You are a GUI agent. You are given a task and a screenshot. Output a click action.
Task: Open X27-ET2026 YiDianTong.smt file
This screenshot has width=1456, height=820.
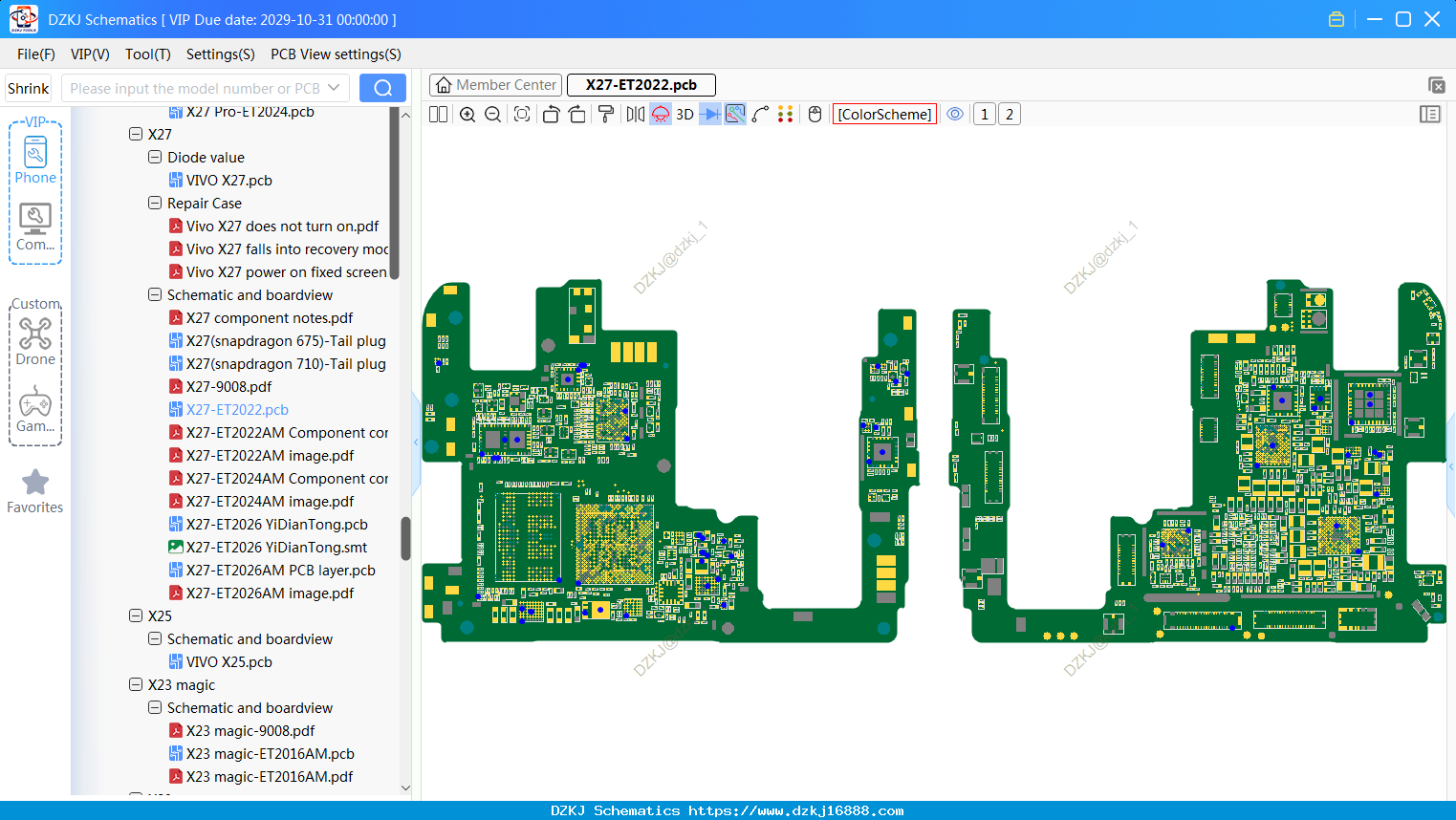[x=277, y=548]
